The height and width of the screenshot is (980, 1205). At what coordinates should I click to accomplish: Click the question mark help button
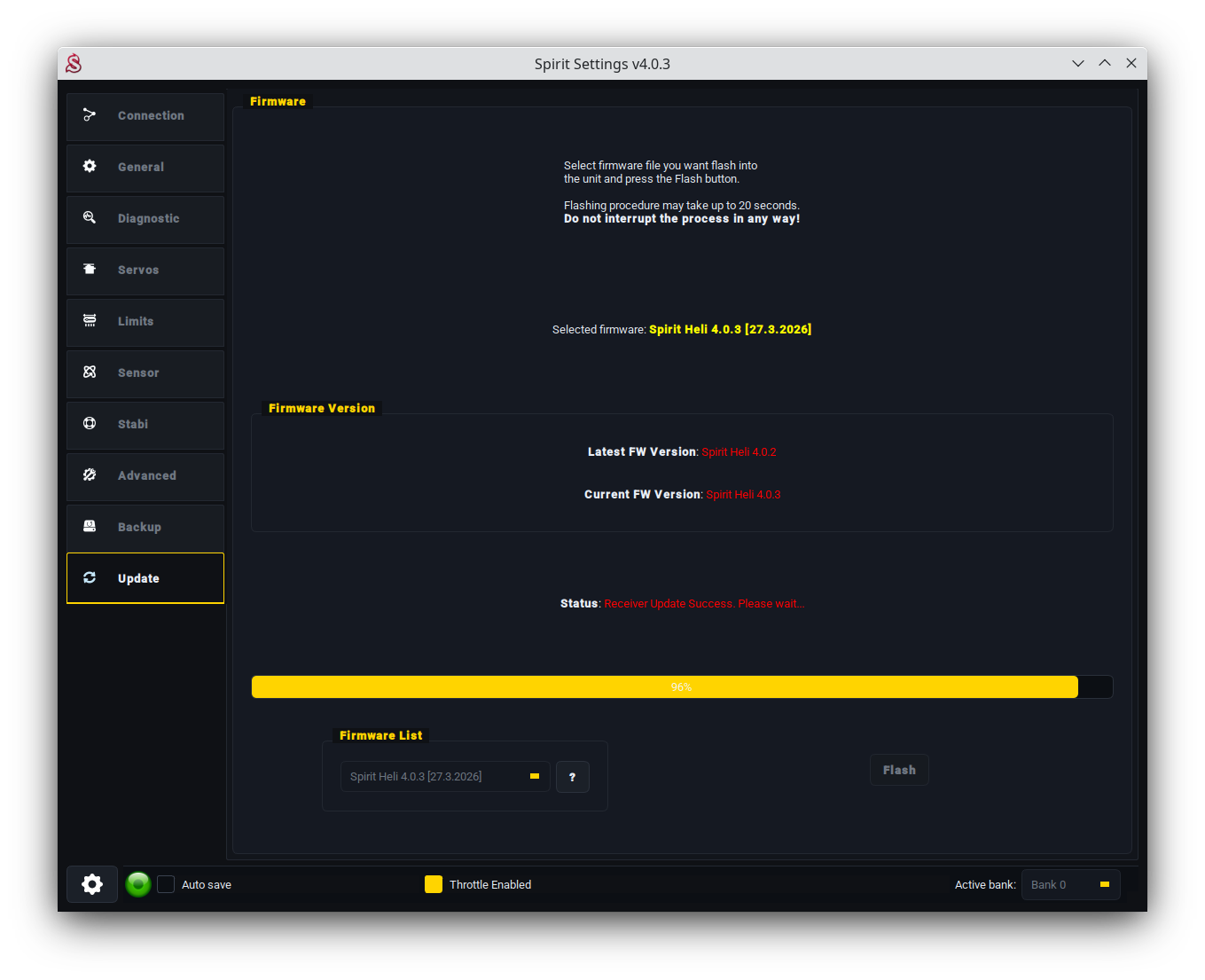click(572, 777)
